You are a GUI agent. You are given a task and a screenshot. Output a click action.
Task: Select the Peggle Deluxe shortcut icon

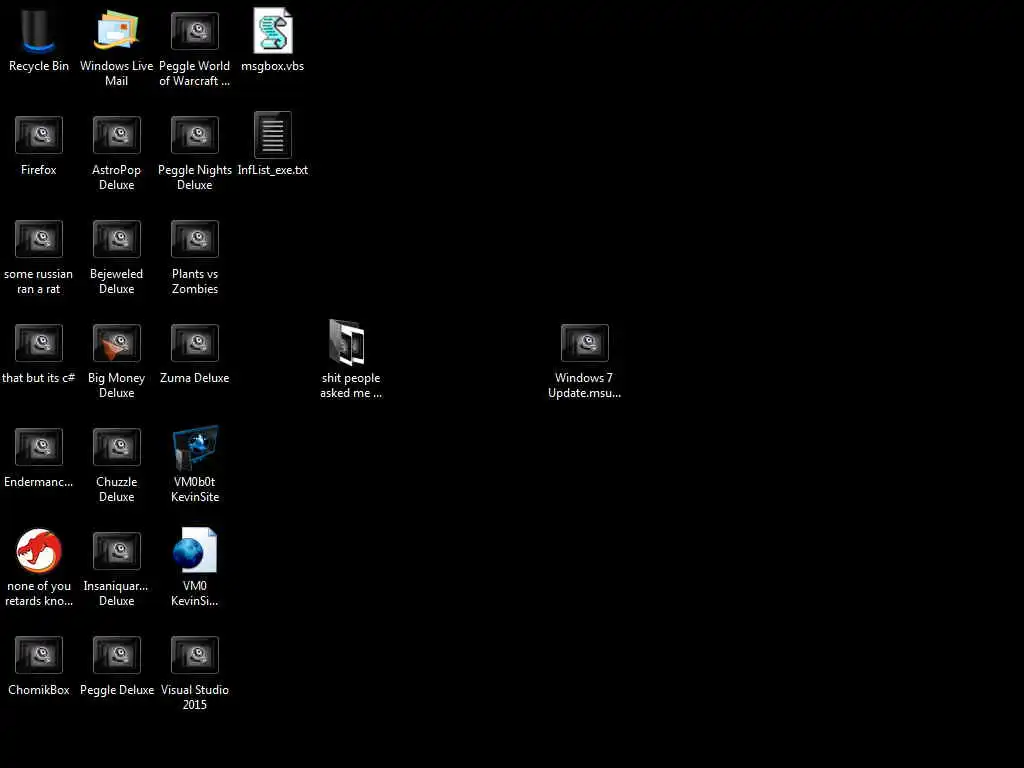pyautogui.click(x=116, y=654)
